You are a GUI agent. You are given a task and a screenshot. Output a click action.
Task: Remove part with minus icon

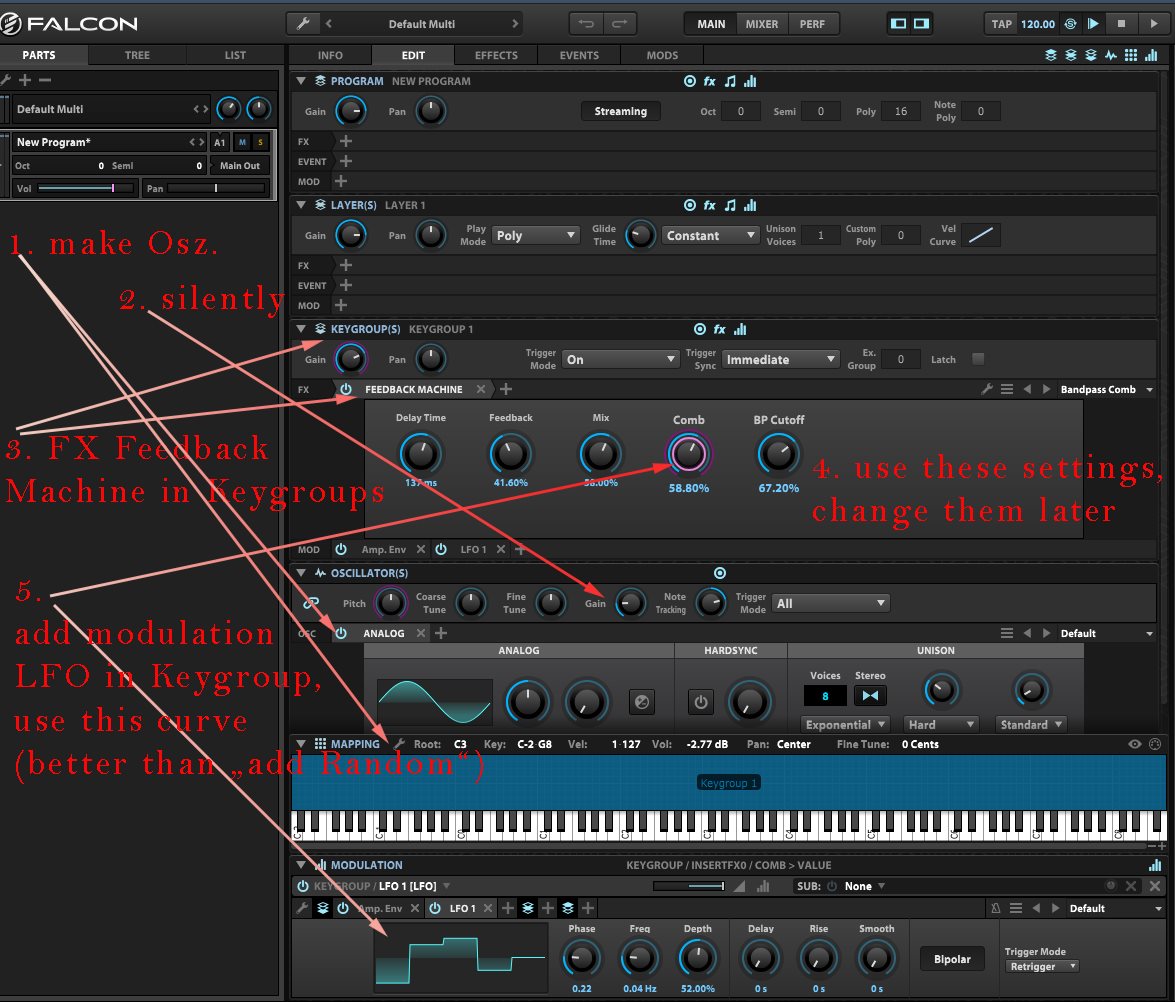tap(45, 80)
